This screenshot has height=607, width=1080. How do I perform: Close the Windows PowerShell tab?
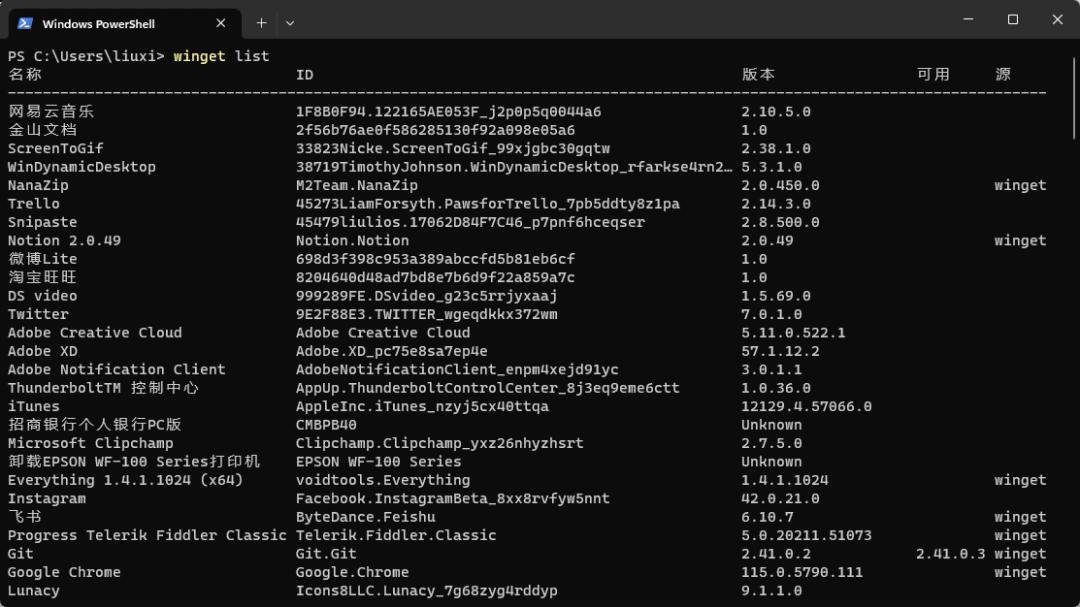220,23
